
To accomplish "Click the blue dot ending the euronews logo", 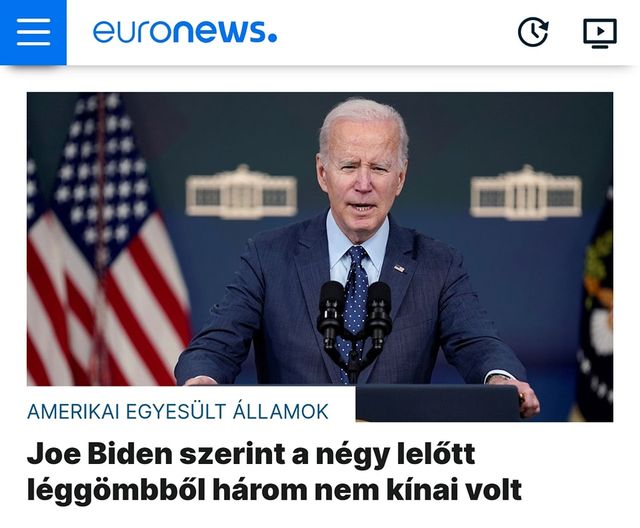I will [x=273, y=39].
